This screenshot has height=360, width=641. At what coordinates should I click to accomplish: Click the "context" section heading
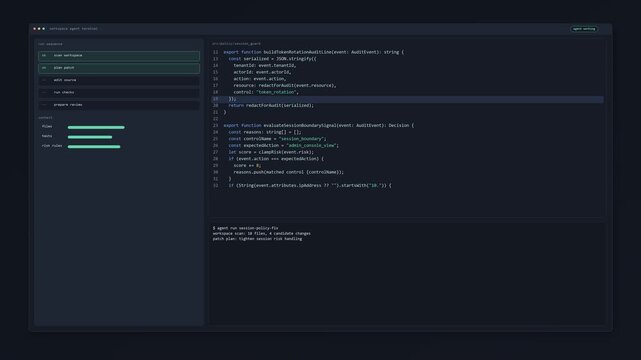tap(45, 118)
